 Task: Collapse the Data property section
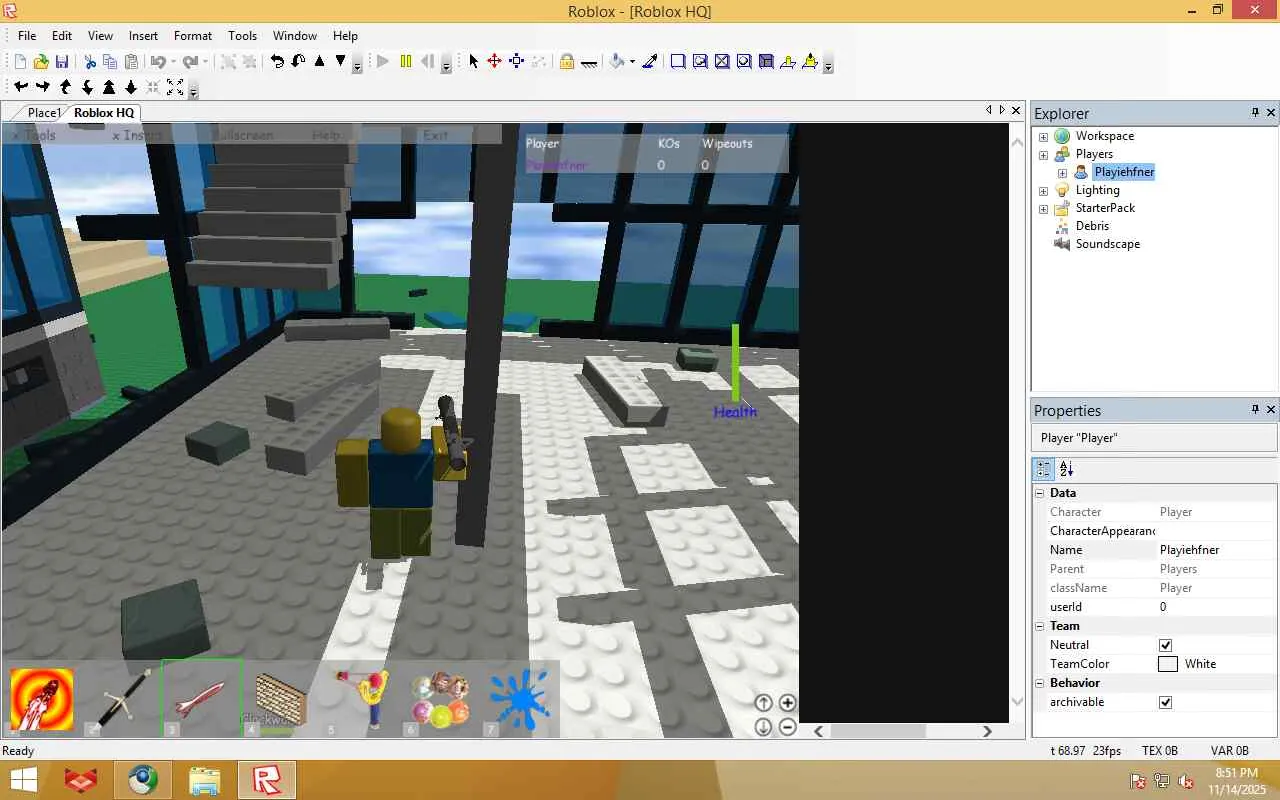point(1040,493)
